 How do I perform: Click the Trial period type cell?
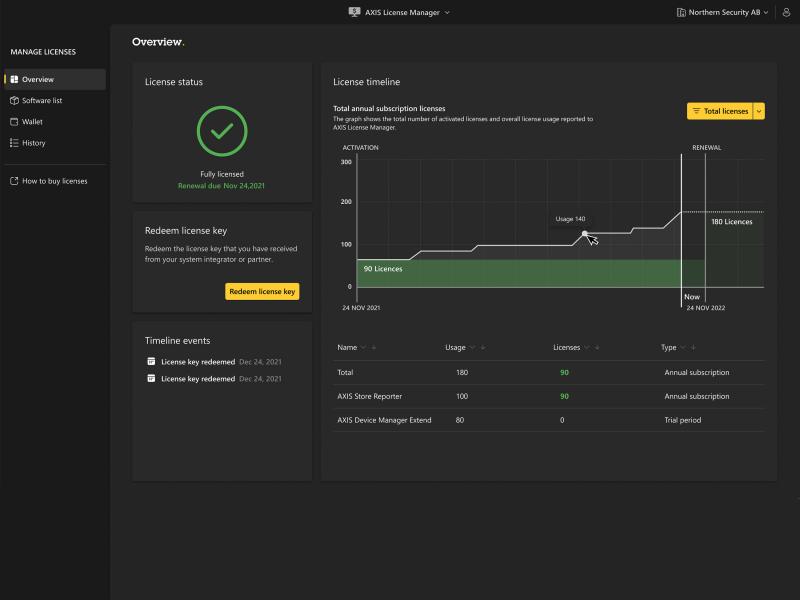[683, 420]
